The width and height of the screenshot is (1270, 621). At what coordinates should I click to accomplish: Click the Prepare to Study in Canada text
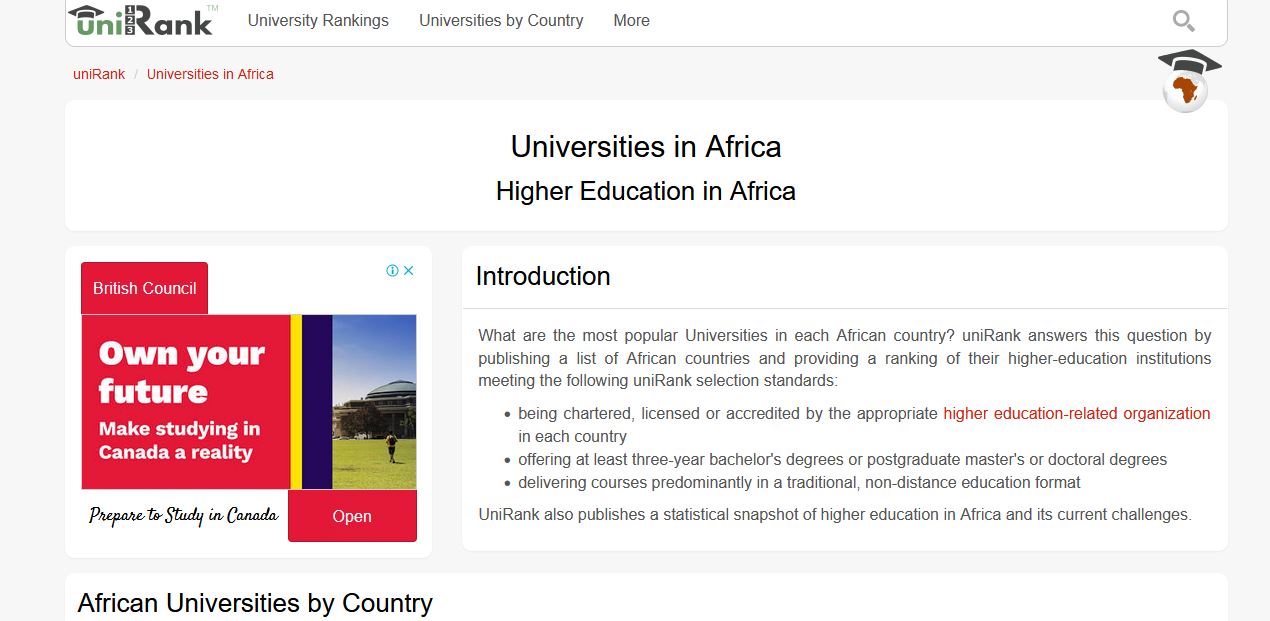click(184, 516)
